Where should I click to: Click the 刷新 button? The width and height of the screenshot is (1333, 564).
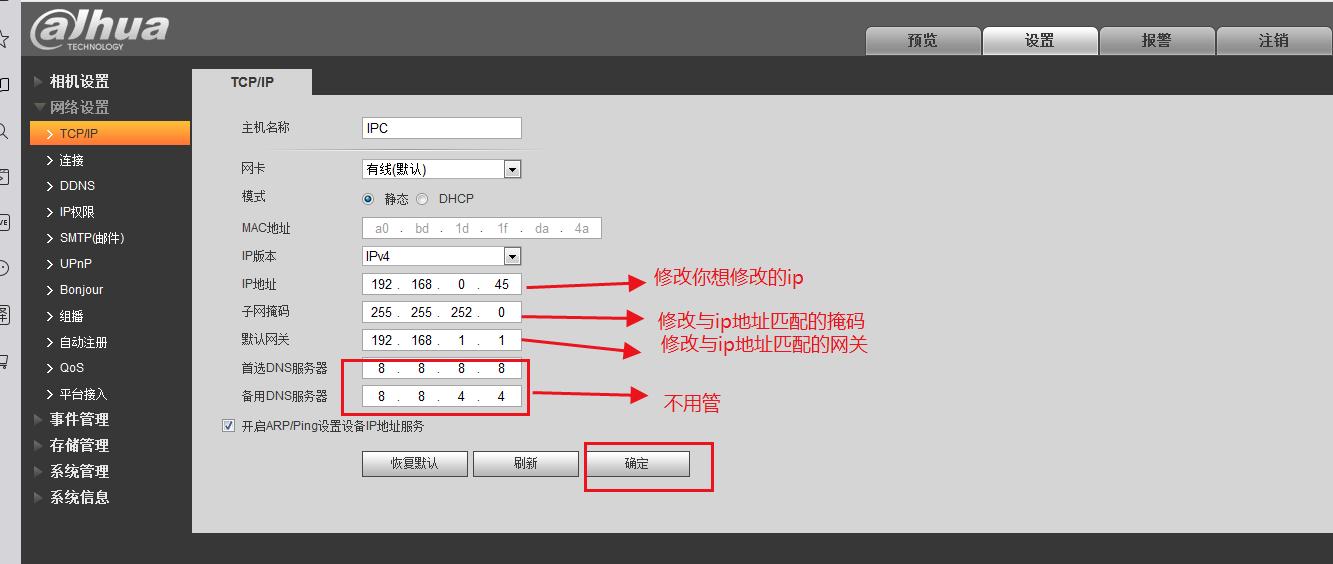[x=526, y=464]
